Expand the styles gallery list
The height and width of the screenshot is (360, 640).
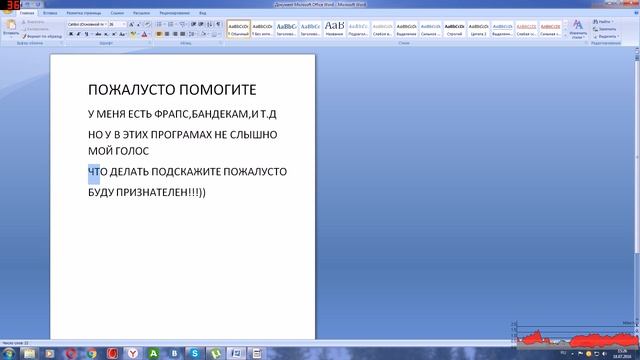(x=565, y=36)
